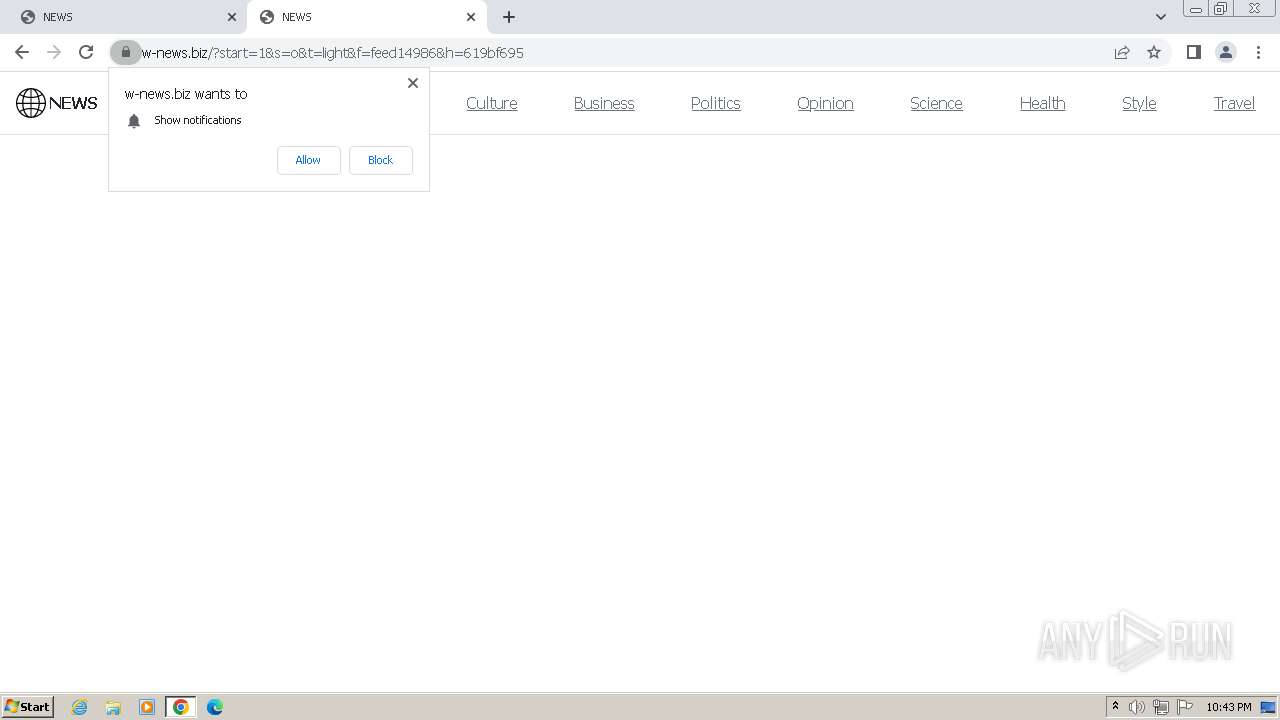The image size is (1280, 720).
Task: Select Chrome in the taskbar
Action: (x=181, y=707)
